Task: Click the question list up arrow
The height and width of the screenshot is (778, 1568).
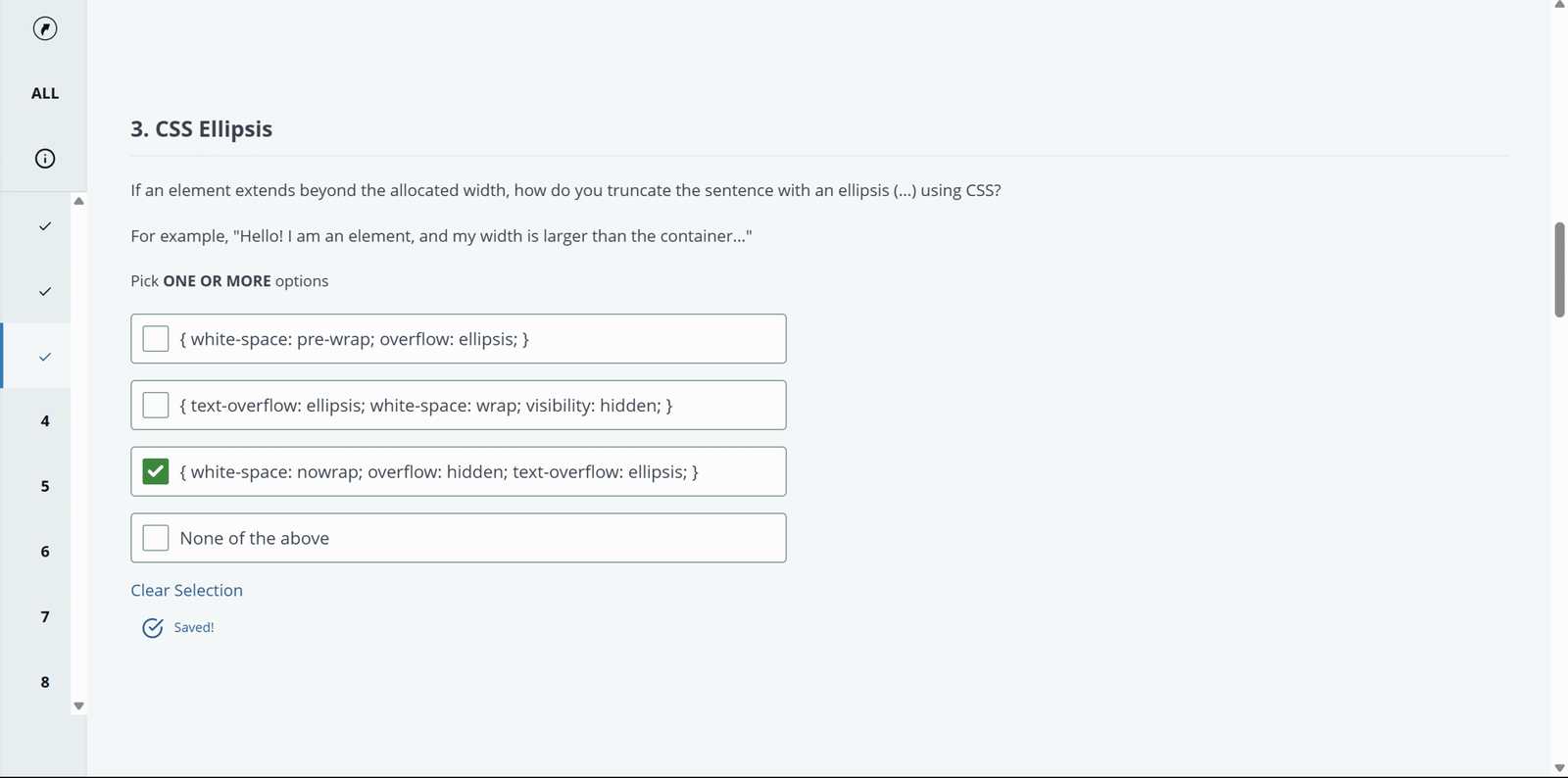Action: point(79,201)
